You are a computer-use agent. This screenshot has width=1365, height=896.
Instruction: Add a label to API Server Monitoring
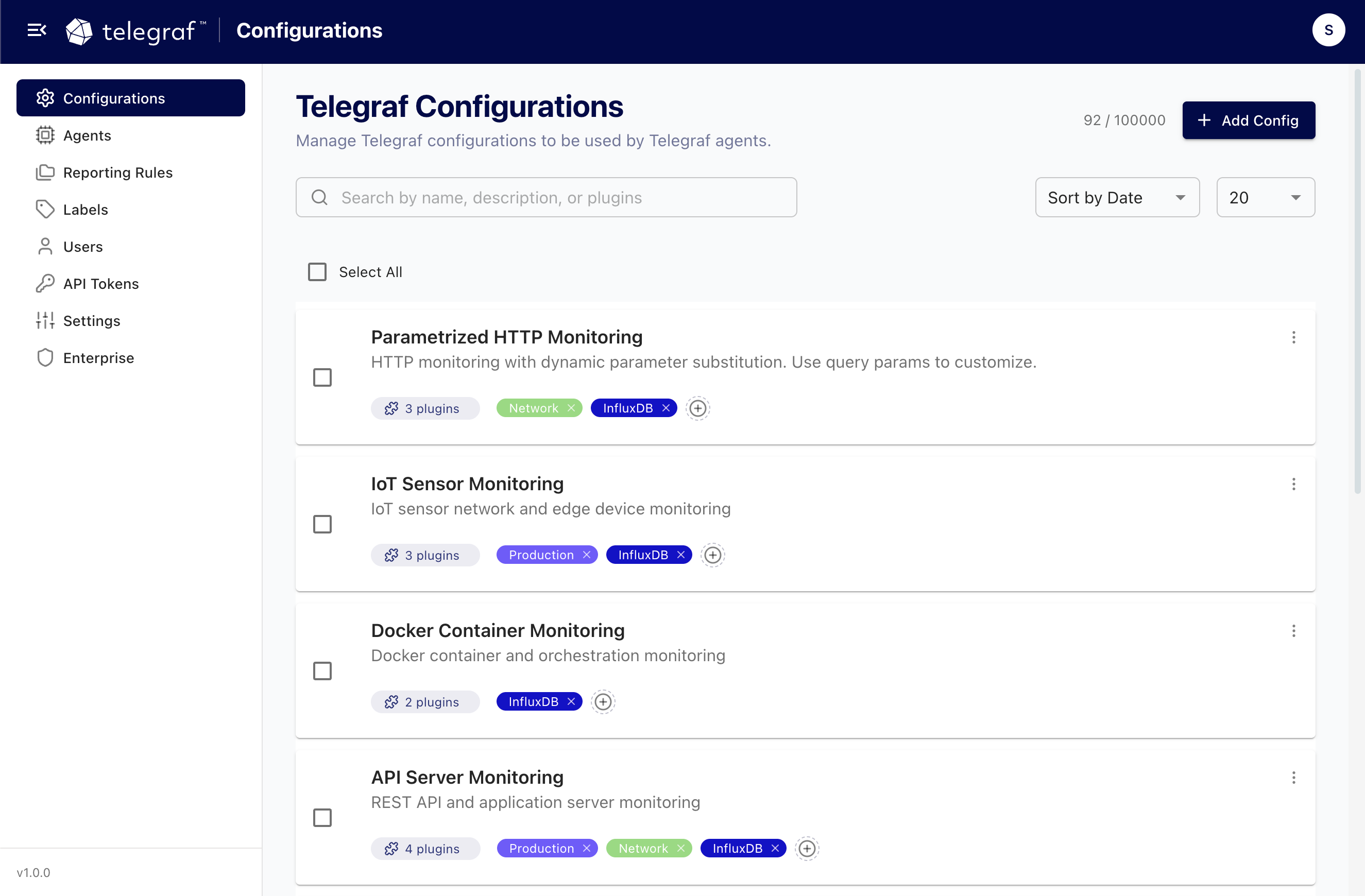[x=807, y=849]
